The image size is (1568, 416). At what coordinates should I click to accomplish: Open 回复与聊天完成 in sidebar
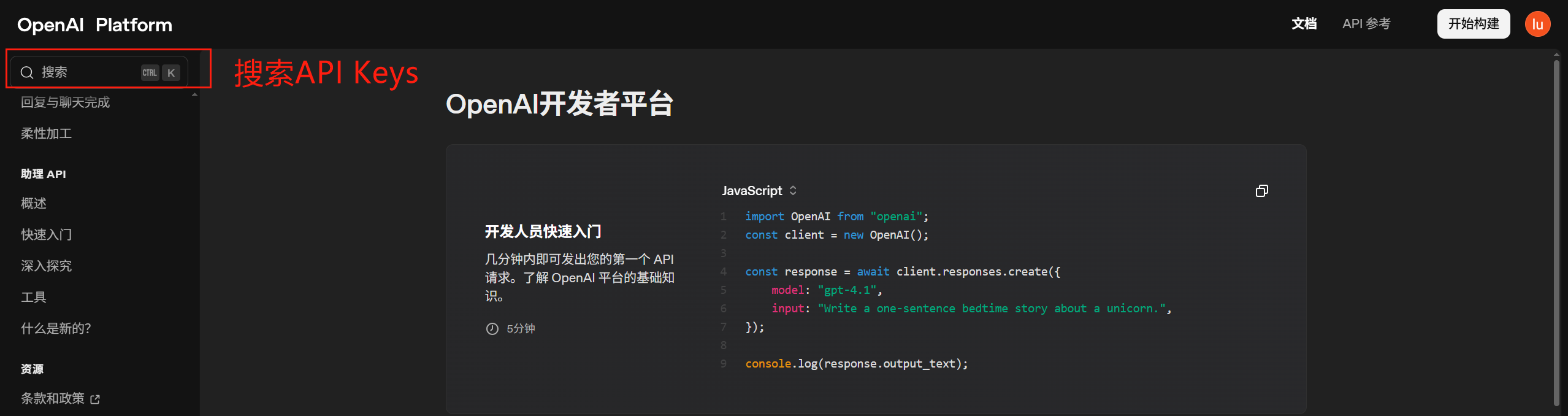click(66, 102)
